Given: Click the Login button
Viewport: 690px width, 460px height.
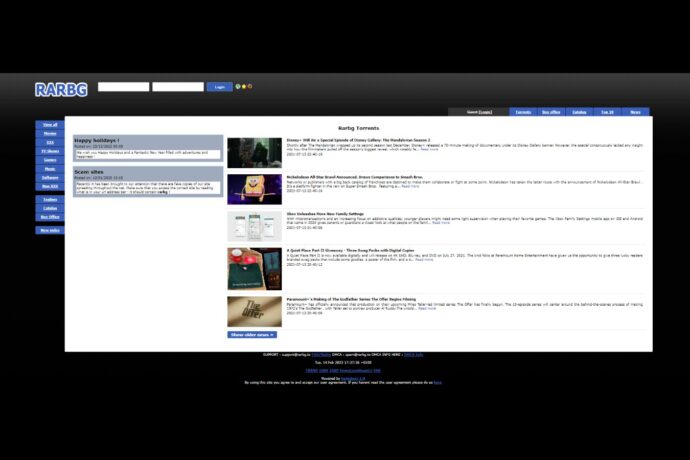Looking at the screenshot, I should (220, 87).
